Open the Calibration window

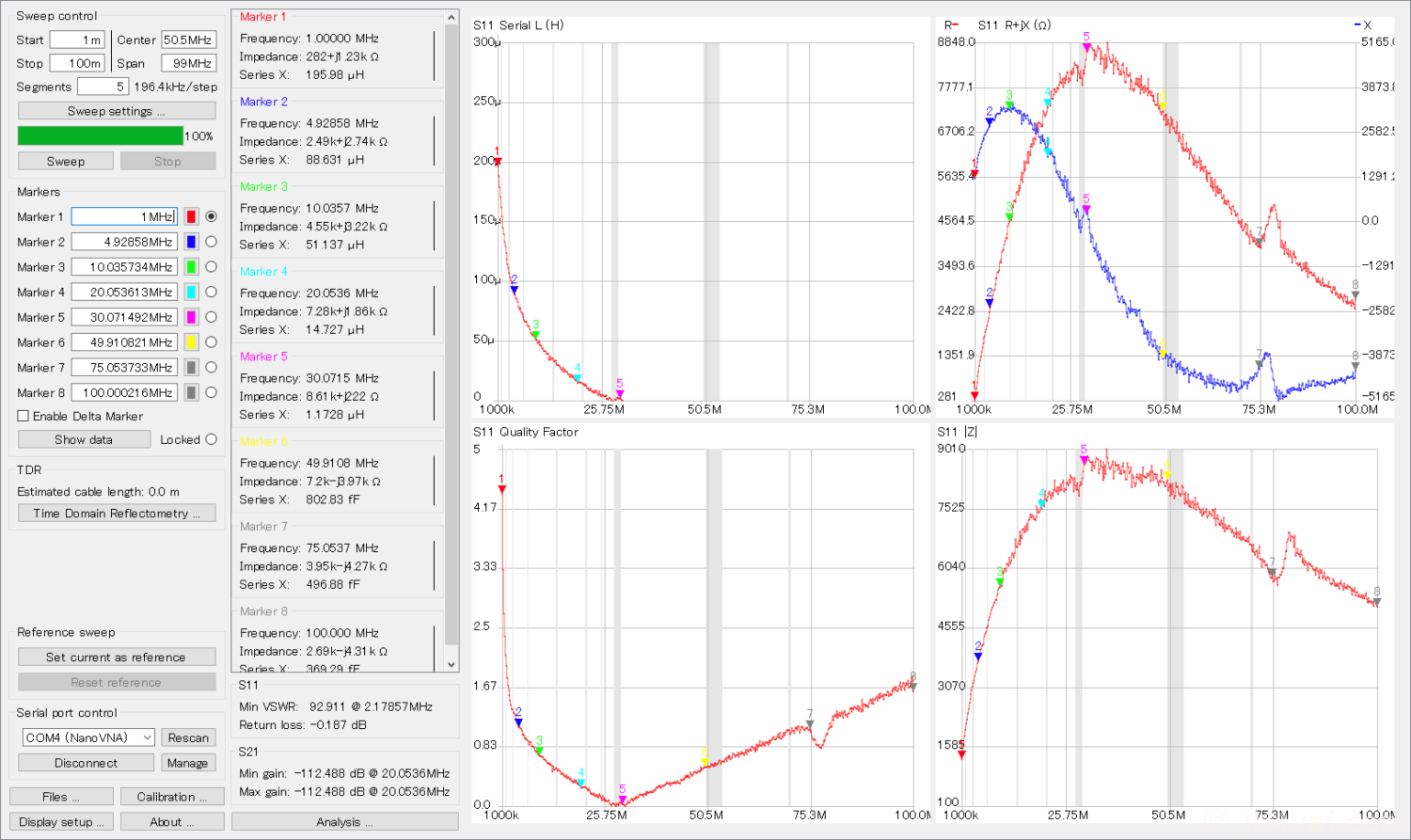172,797
